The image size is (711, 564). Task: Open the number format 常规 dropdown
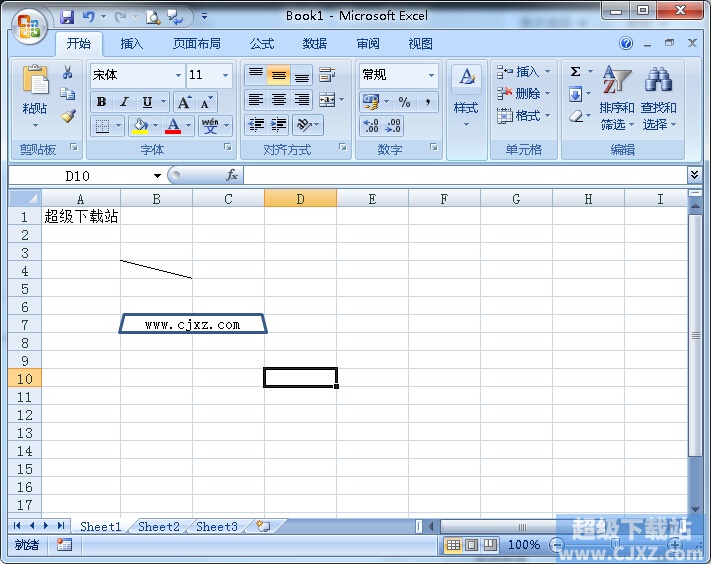coord(431,75)
